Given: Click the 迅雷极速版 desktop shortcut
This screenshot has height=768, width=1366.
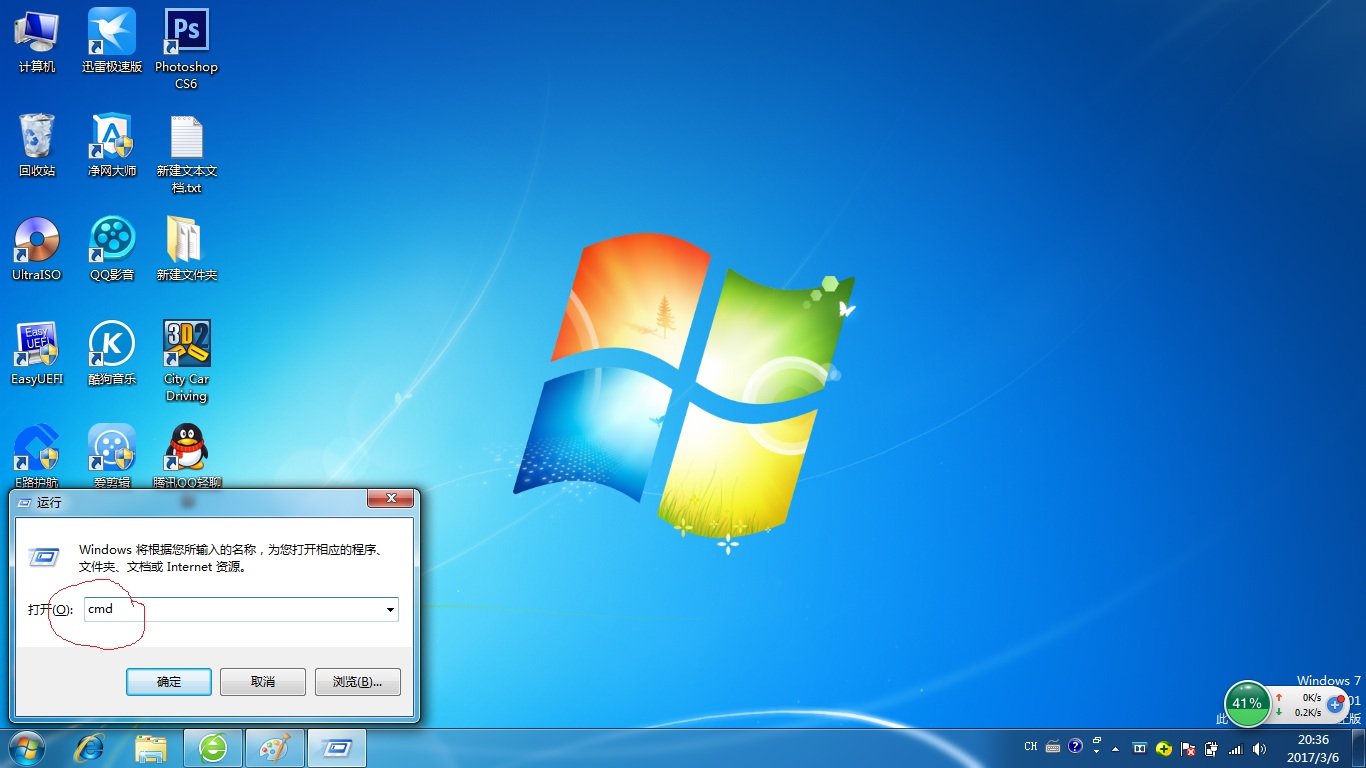Looking at the screenshot, I should coord(112,34).
